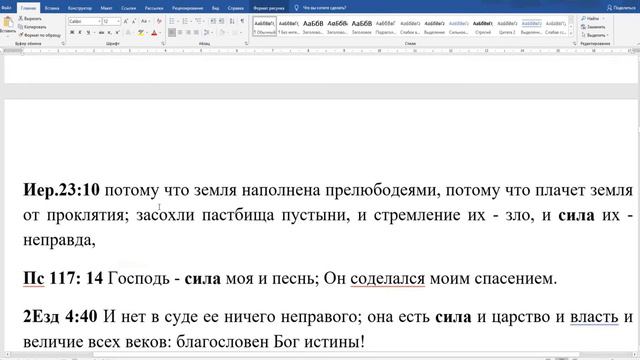Click the text effects icon
The image size is (640, 360).
click(x=128, y=33)
